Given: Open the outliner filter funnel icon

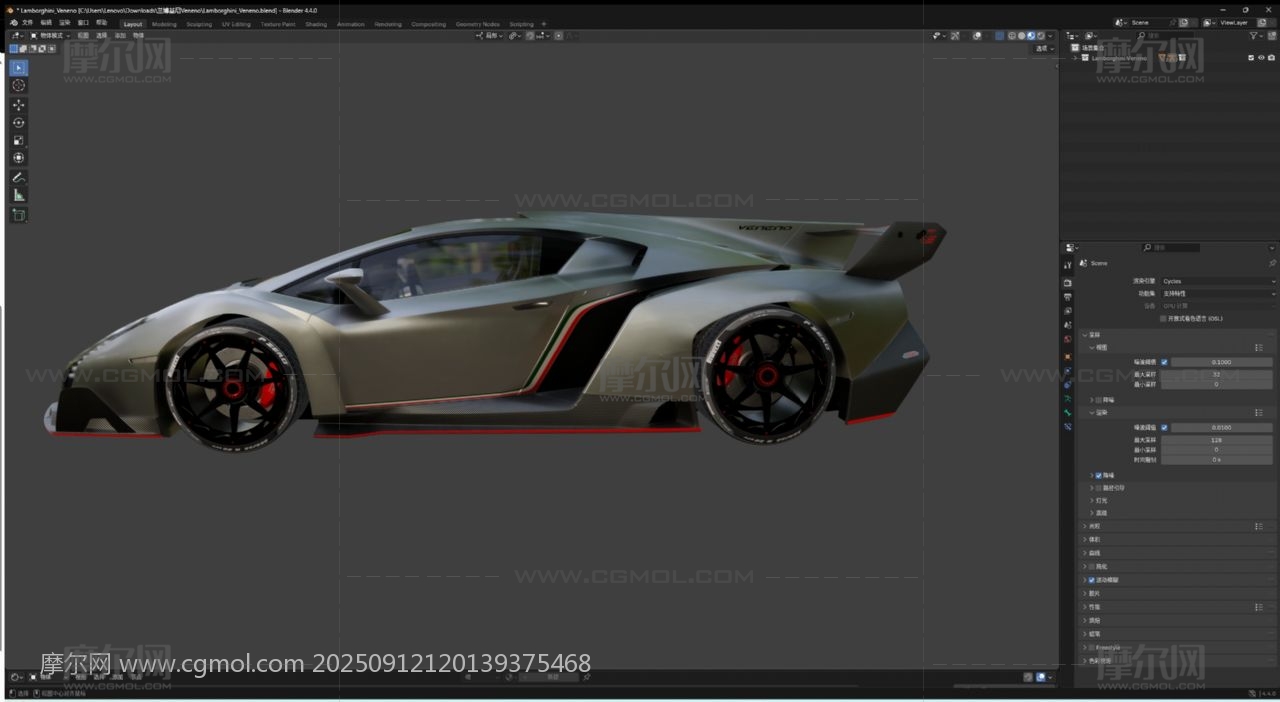Looking at the screenshot, I should coord(1254,36).
